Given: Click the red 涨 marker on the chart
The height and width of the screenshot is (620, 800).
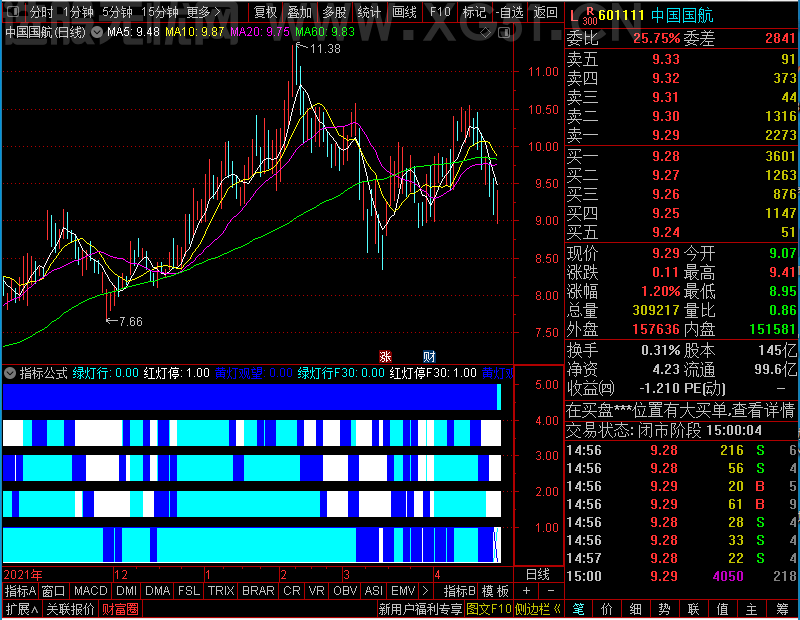Looking at the screenshot, I should click(x=385, y=356).
